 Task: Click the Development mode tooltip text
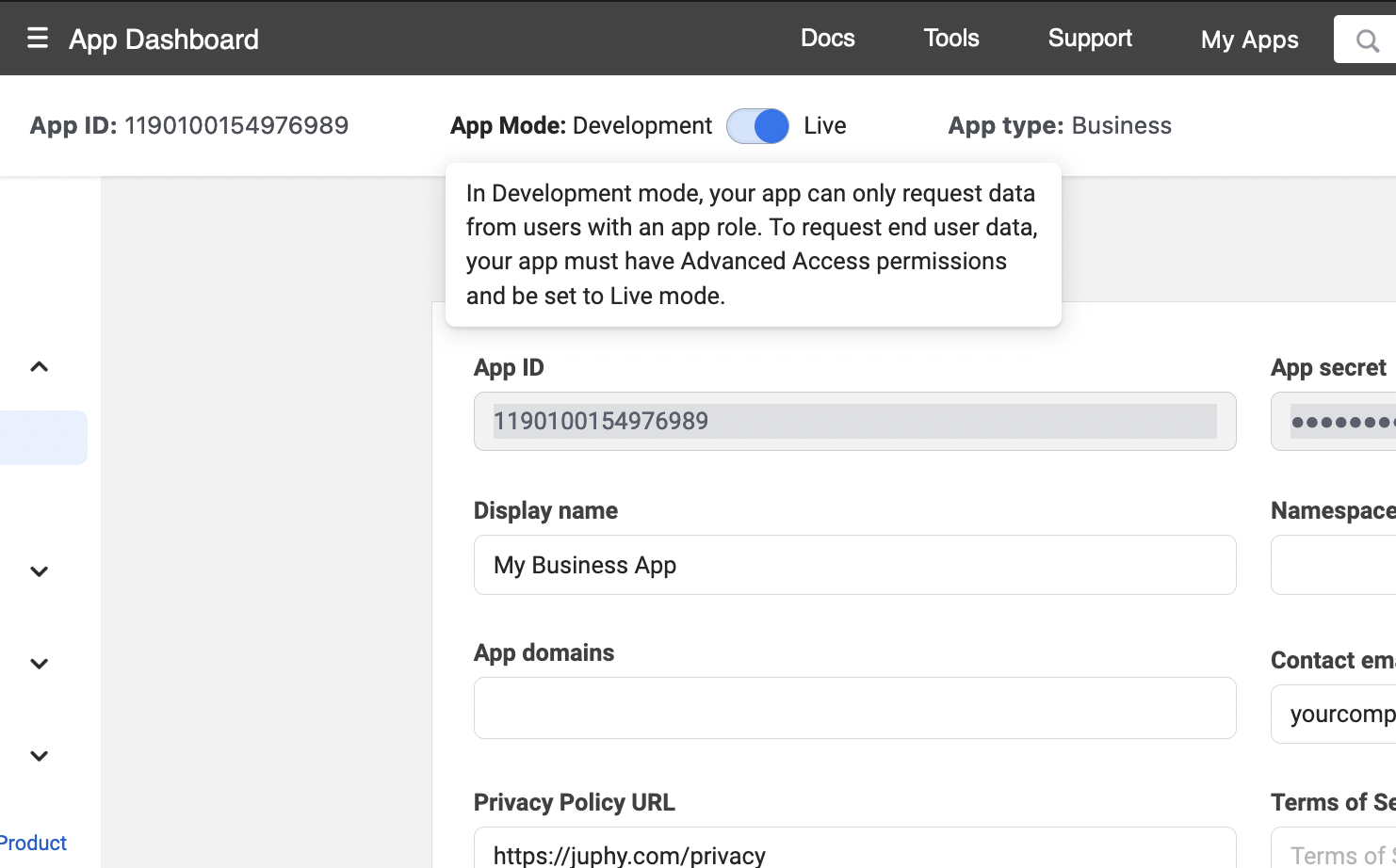pos(753,244)
